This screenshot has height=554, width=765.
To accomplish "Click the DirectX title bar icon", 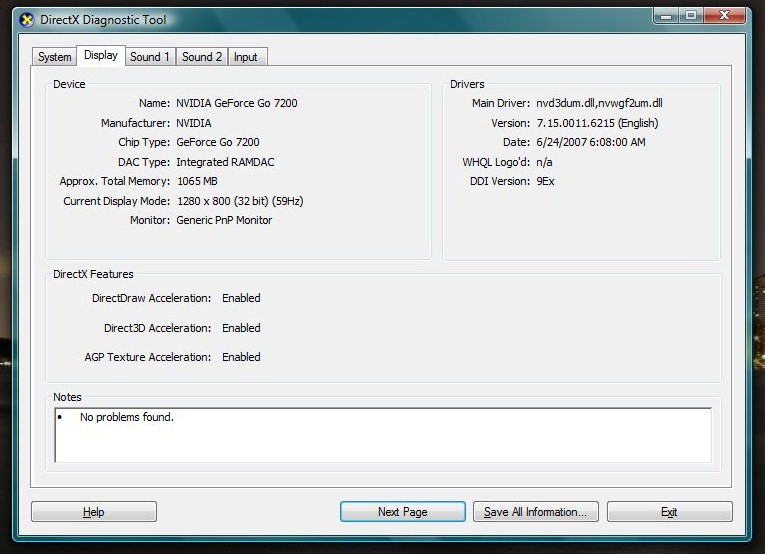I will point(27,20).
